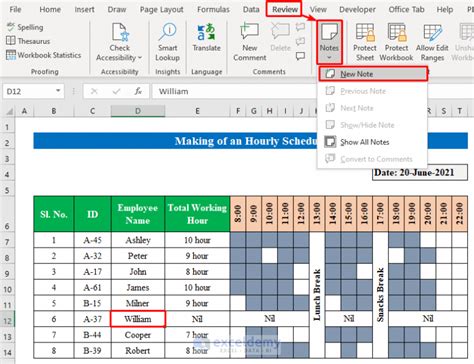This screenshot has height=364, width=474.
Task: Select the A-32 ID cell
Action: point(92,256)
